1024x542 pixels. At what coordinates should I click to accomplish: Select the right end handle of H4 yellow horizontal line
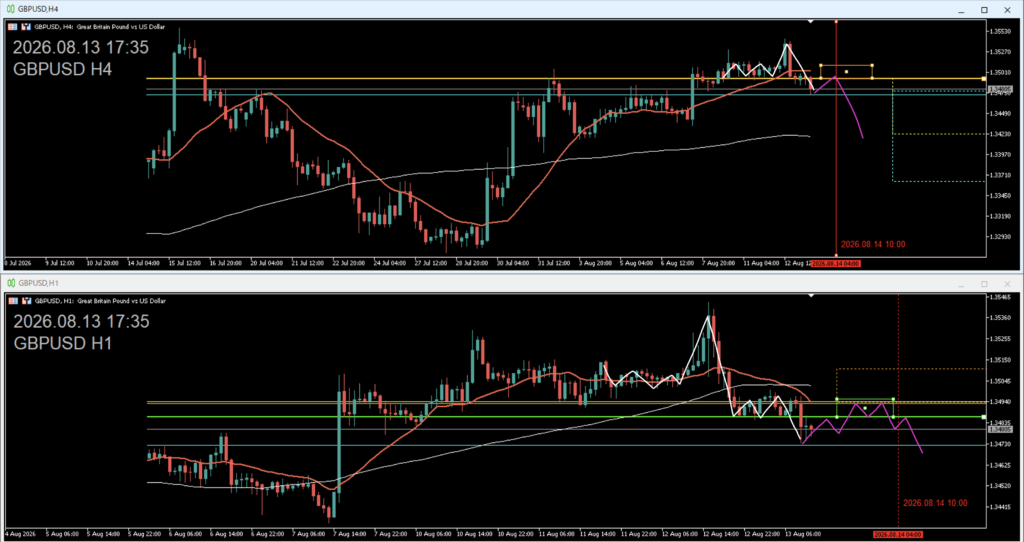tap(984, 78)
